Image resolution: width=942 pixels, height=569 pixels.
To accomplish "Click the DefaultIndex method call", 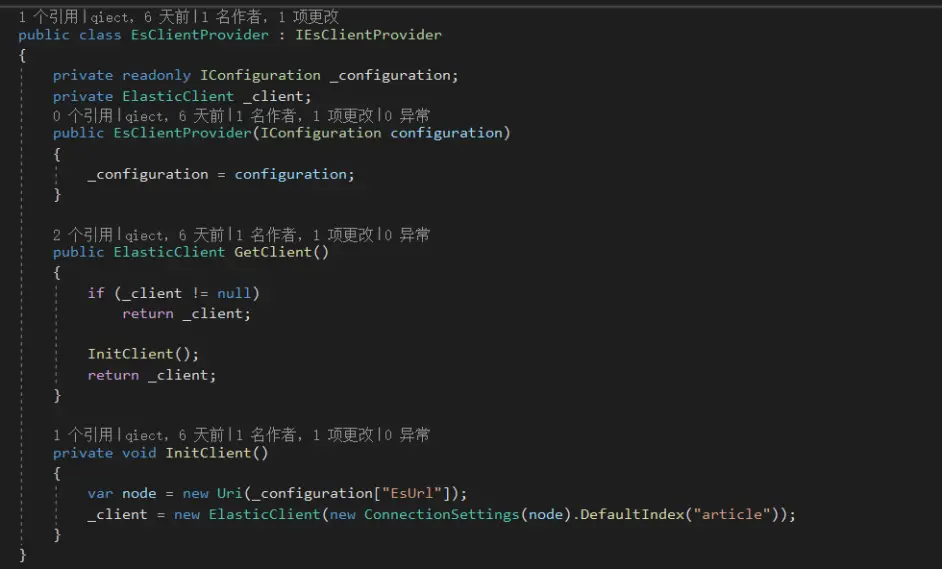I will click(x=632, y=514).
